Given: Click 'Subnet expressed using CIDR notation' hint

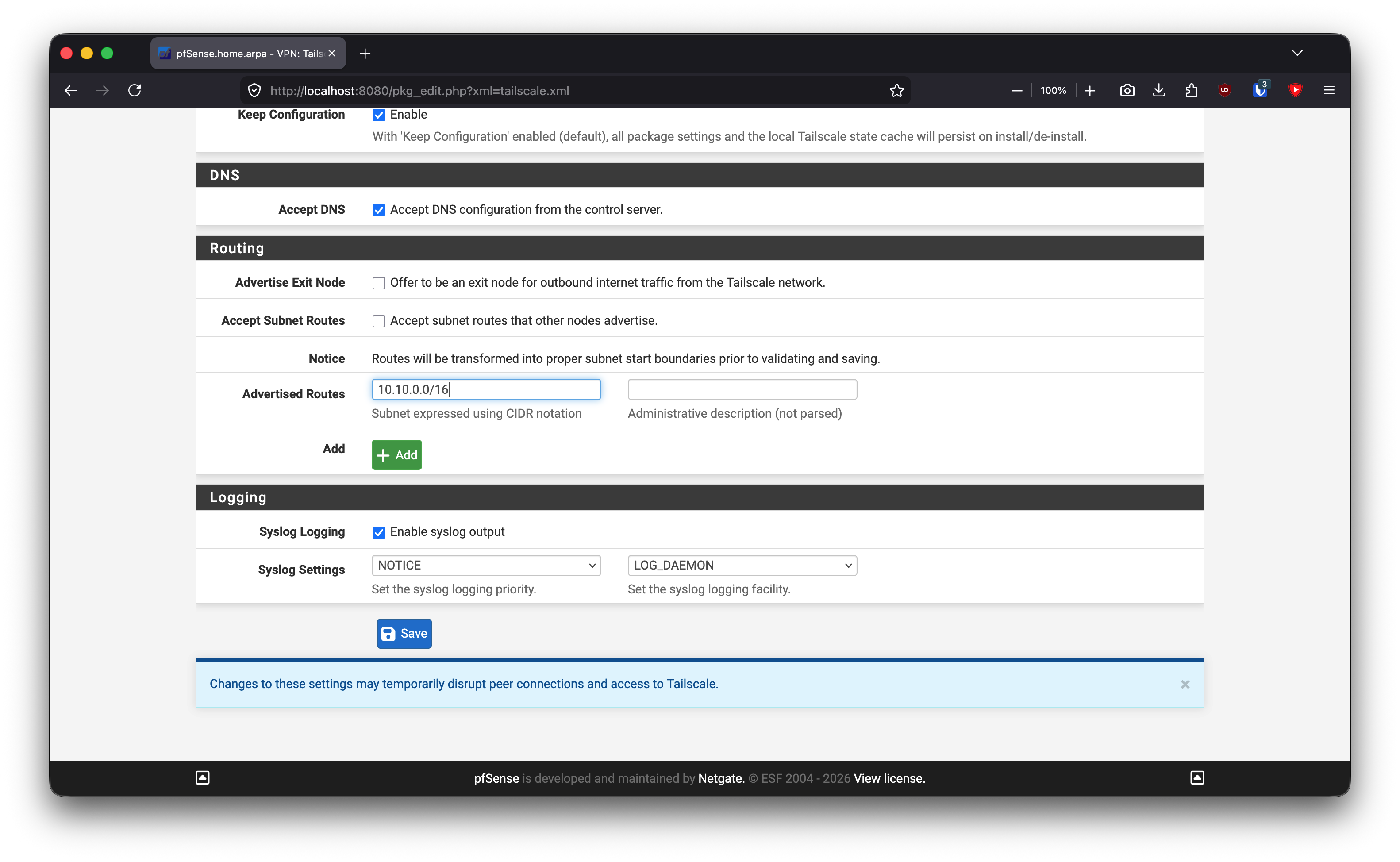Looking at the screenshot, I should 477,413.
